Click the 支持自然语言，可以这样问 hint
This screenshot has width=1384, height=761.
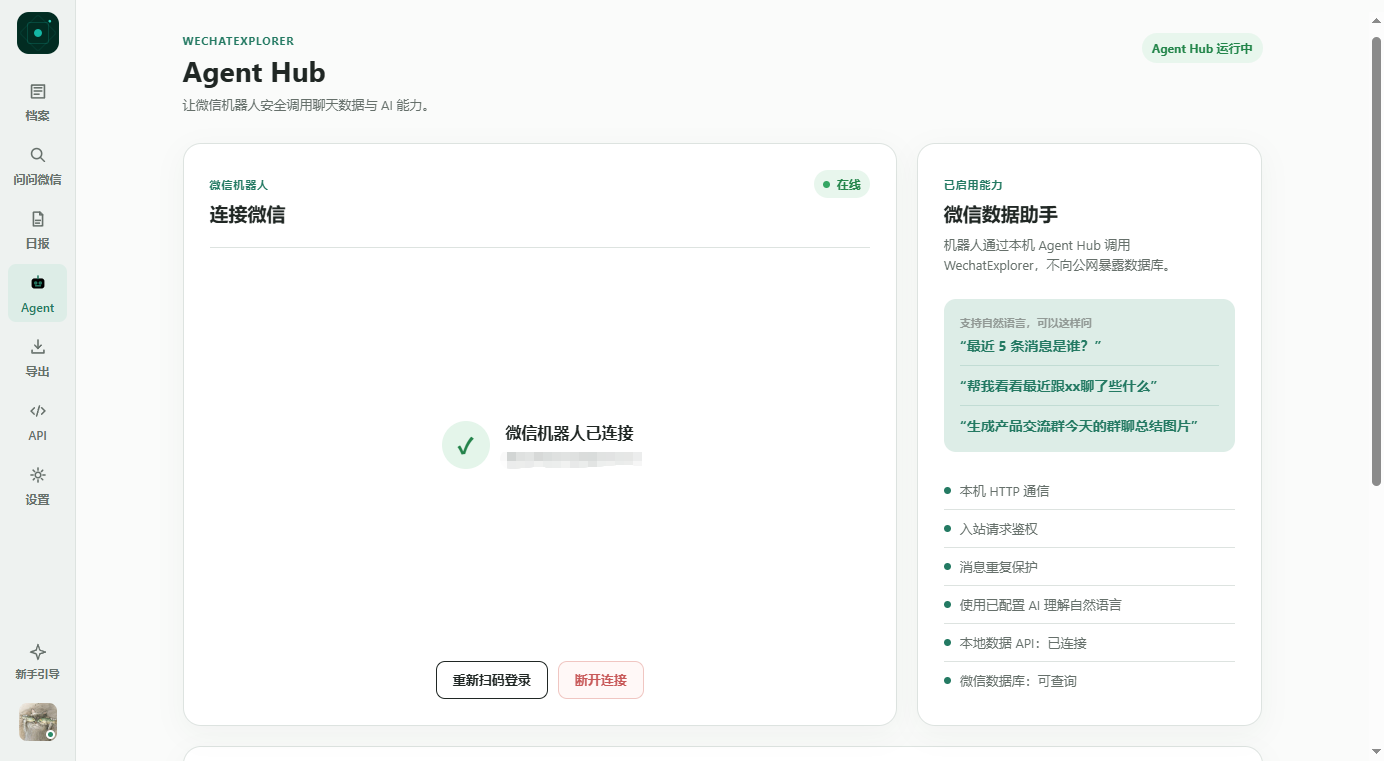click(1026, 323)
